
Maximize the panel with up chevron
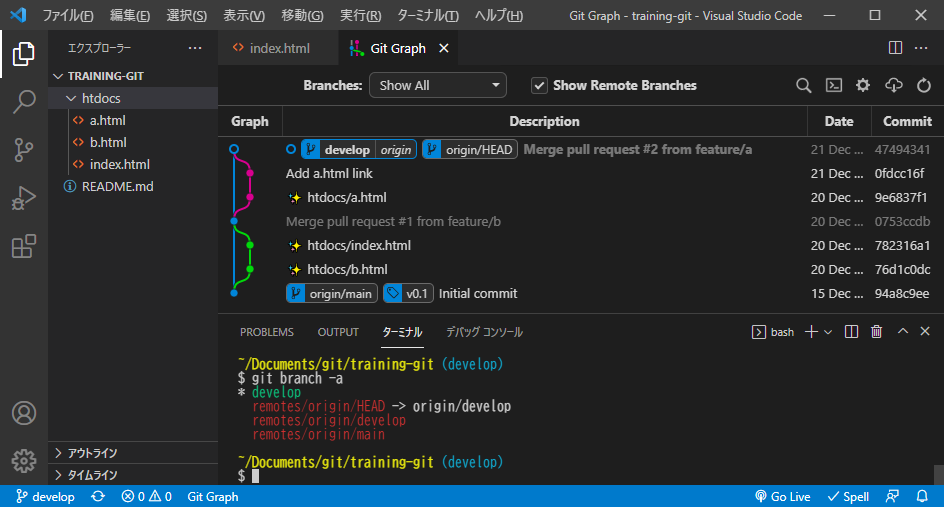[x=903, y=331]
